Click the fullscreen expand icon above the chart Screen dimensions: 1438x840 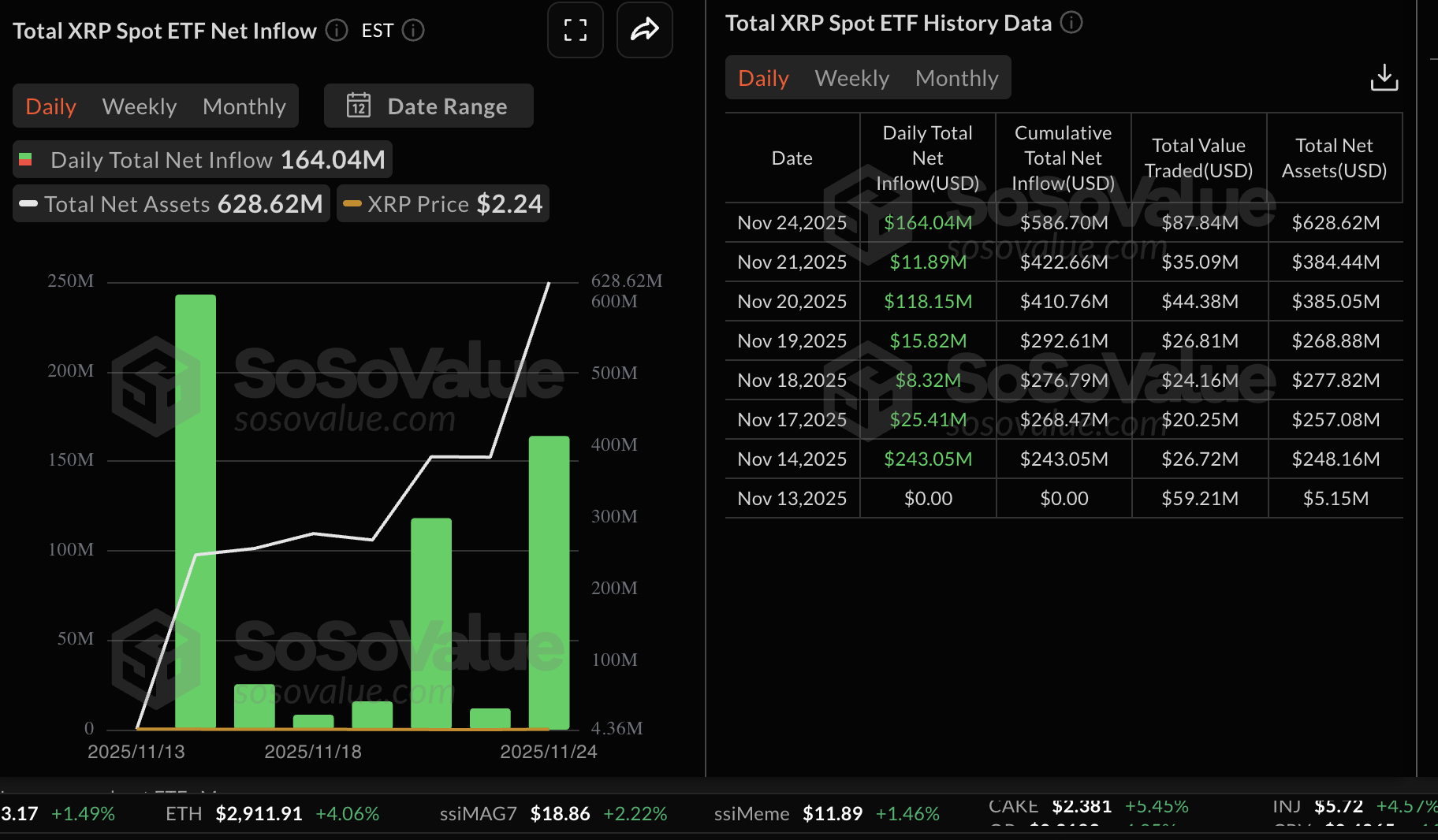pyautogui.click(x=575, y=30)
